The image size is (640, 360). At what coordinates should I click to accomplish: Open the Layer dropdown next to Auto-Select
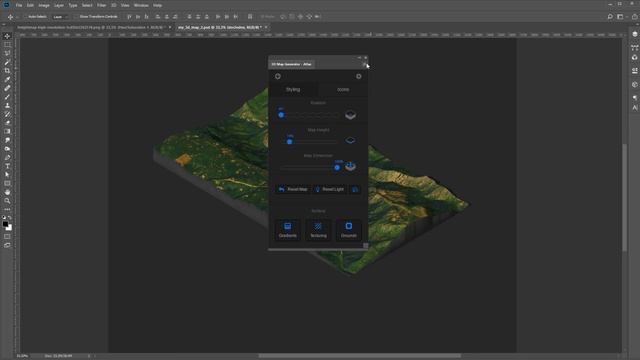click(x=60, y=17)
